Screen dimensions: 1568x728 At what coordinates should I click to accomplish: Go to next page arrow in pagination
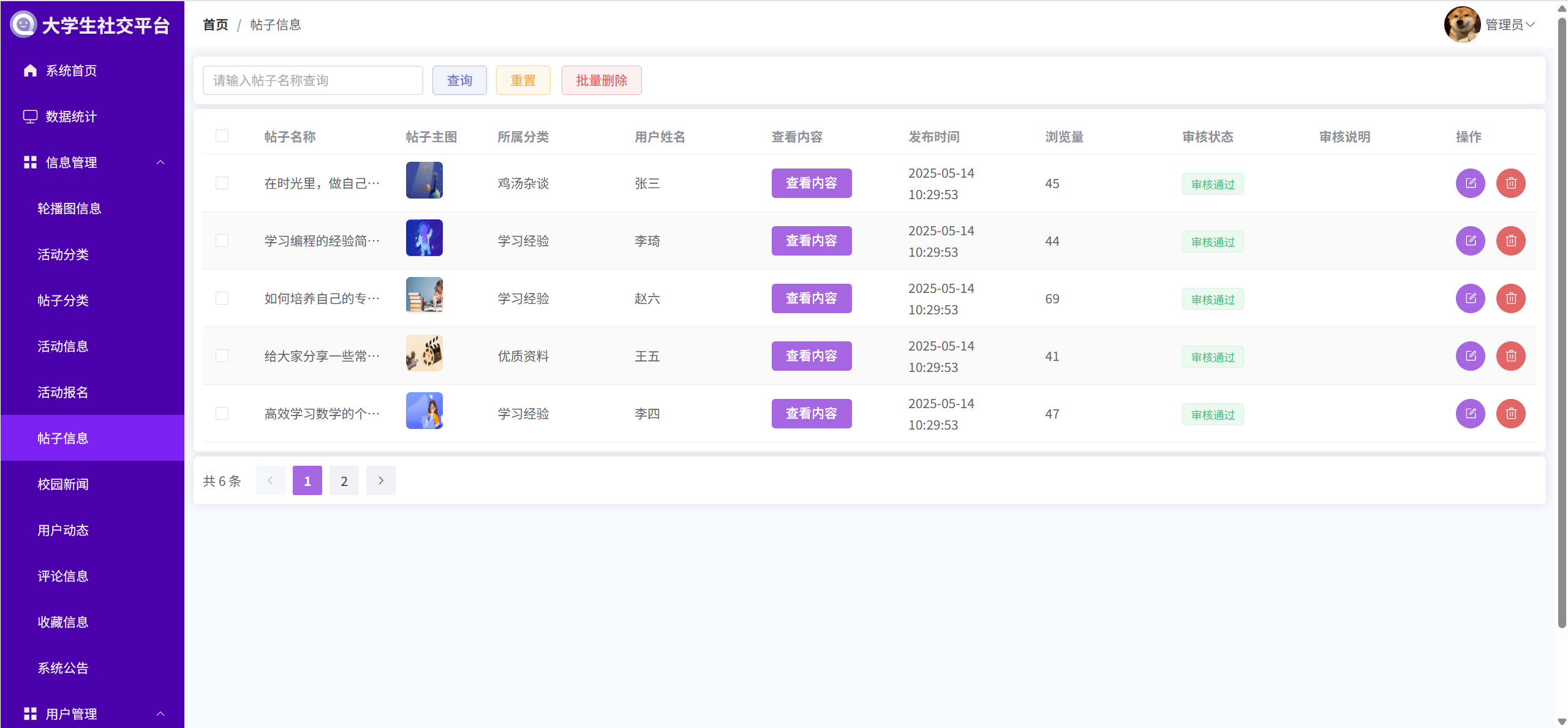click(380, 480)
